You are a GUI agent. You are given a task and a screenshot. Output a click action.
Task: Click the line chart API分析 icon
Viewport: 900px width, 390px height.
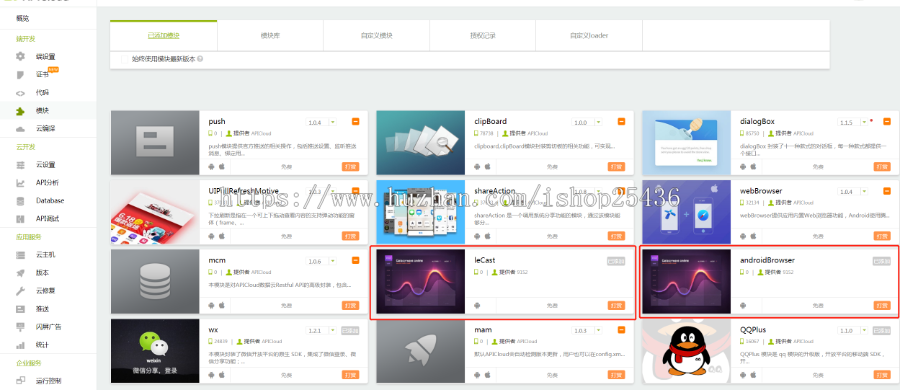tap(21, 183)
